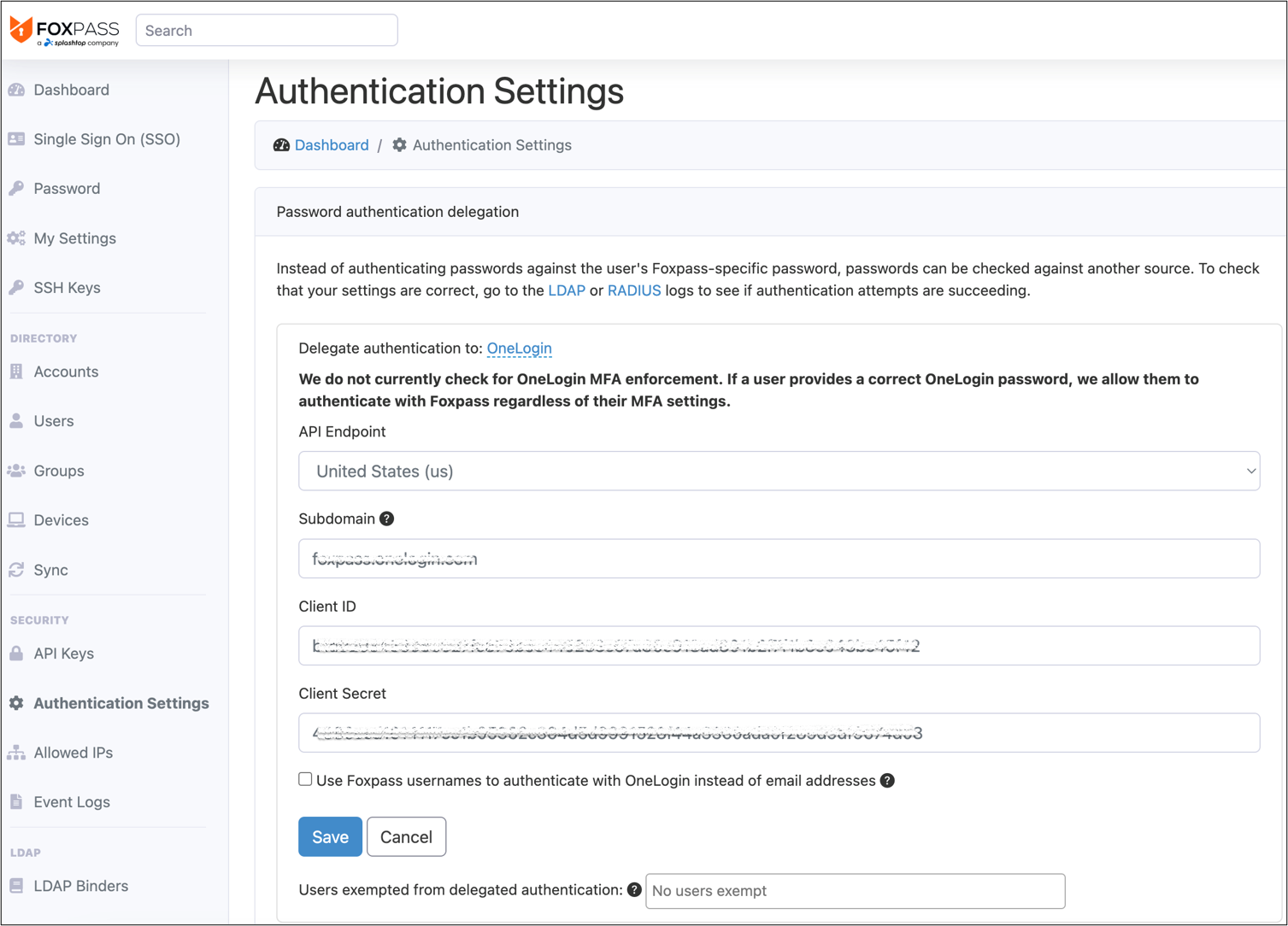
Task: Click the Sync arrows icon
Action: point(16,570)
